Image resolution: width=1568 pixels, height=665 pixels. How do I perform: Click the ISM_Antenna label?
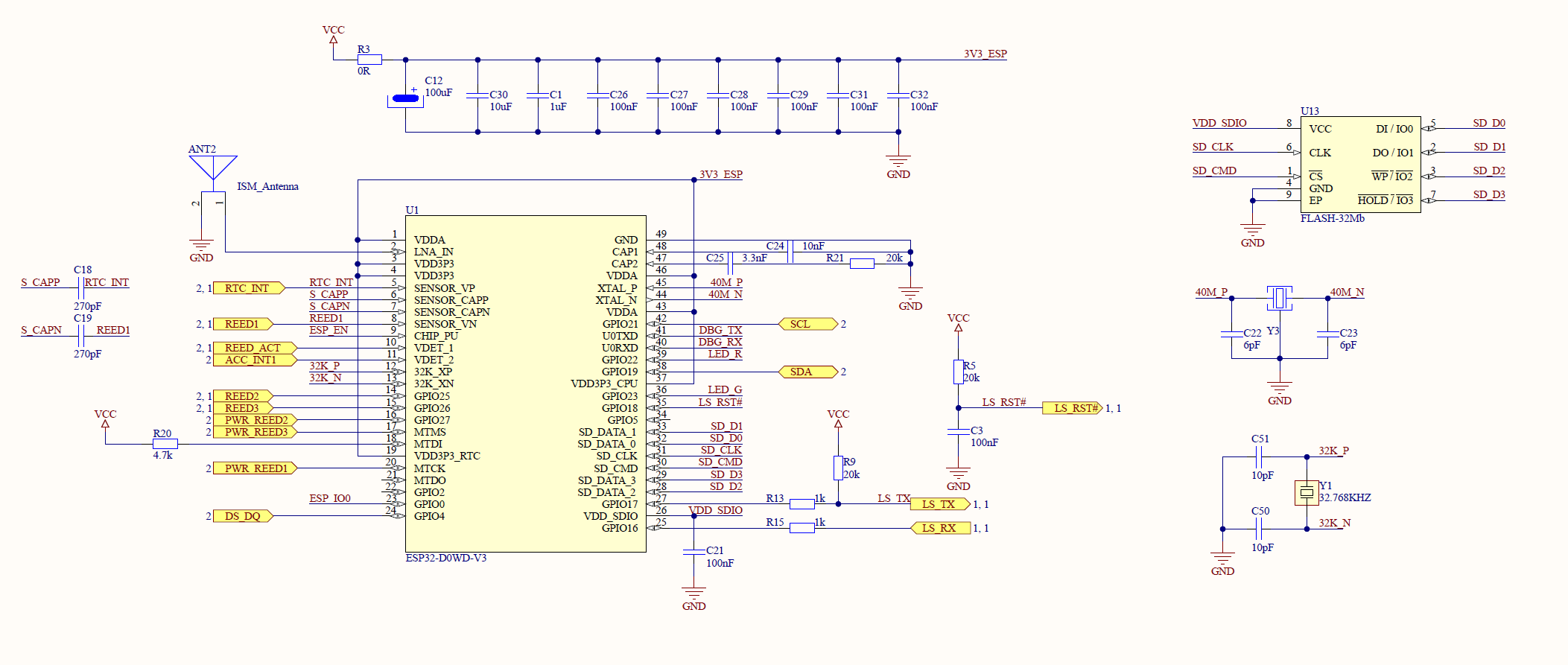click(267, 186)
